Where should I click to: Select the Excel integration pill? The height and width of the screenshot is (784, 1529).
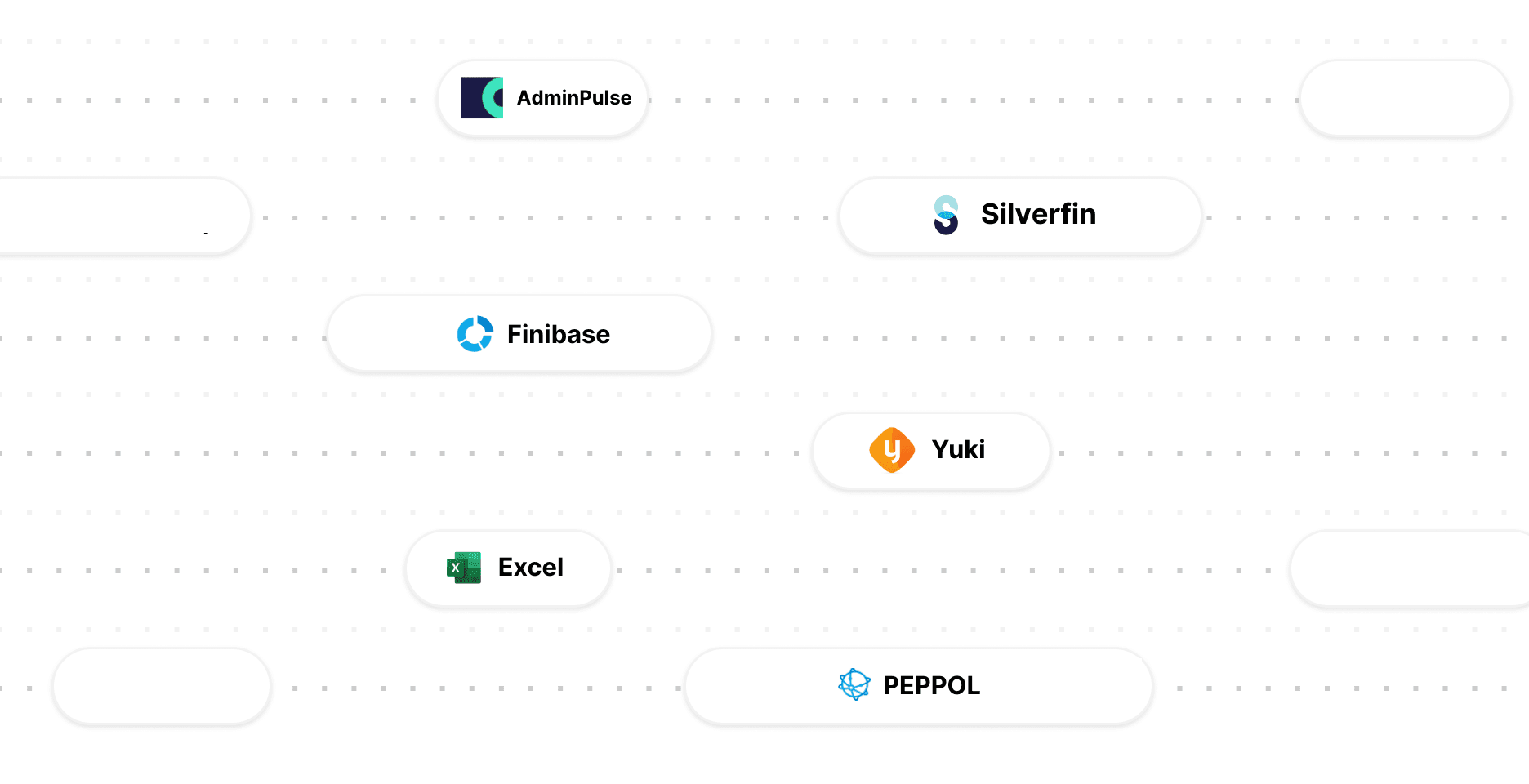tap(507, 568)
